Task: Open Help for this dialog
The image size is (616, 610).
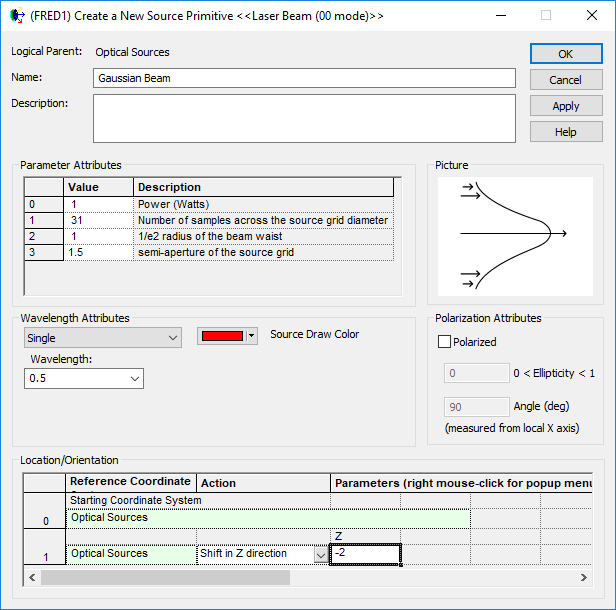Action: 565,132
